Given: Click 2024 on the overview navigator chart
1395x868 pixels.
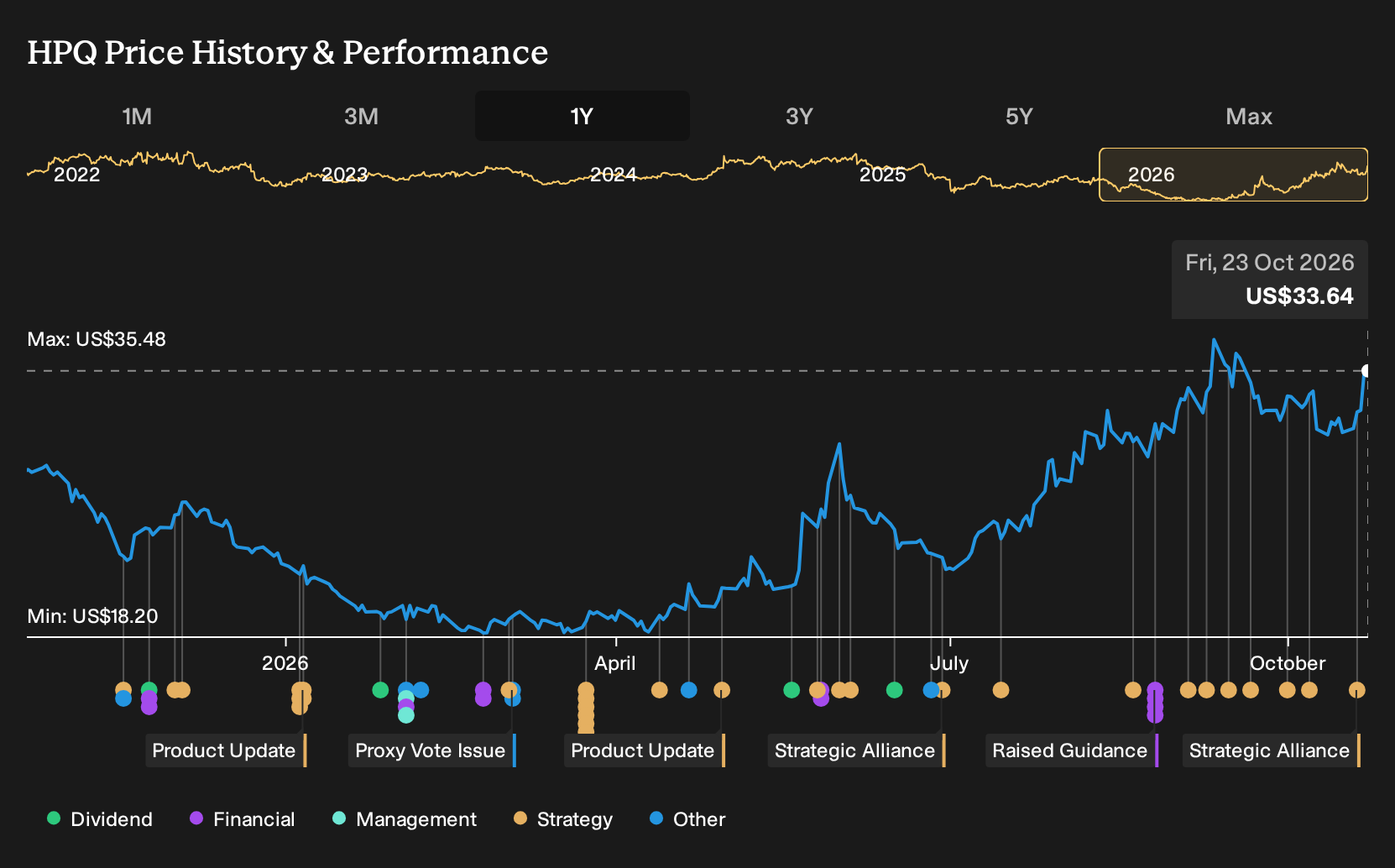Looking at the screenshot, I should point(614,175).
